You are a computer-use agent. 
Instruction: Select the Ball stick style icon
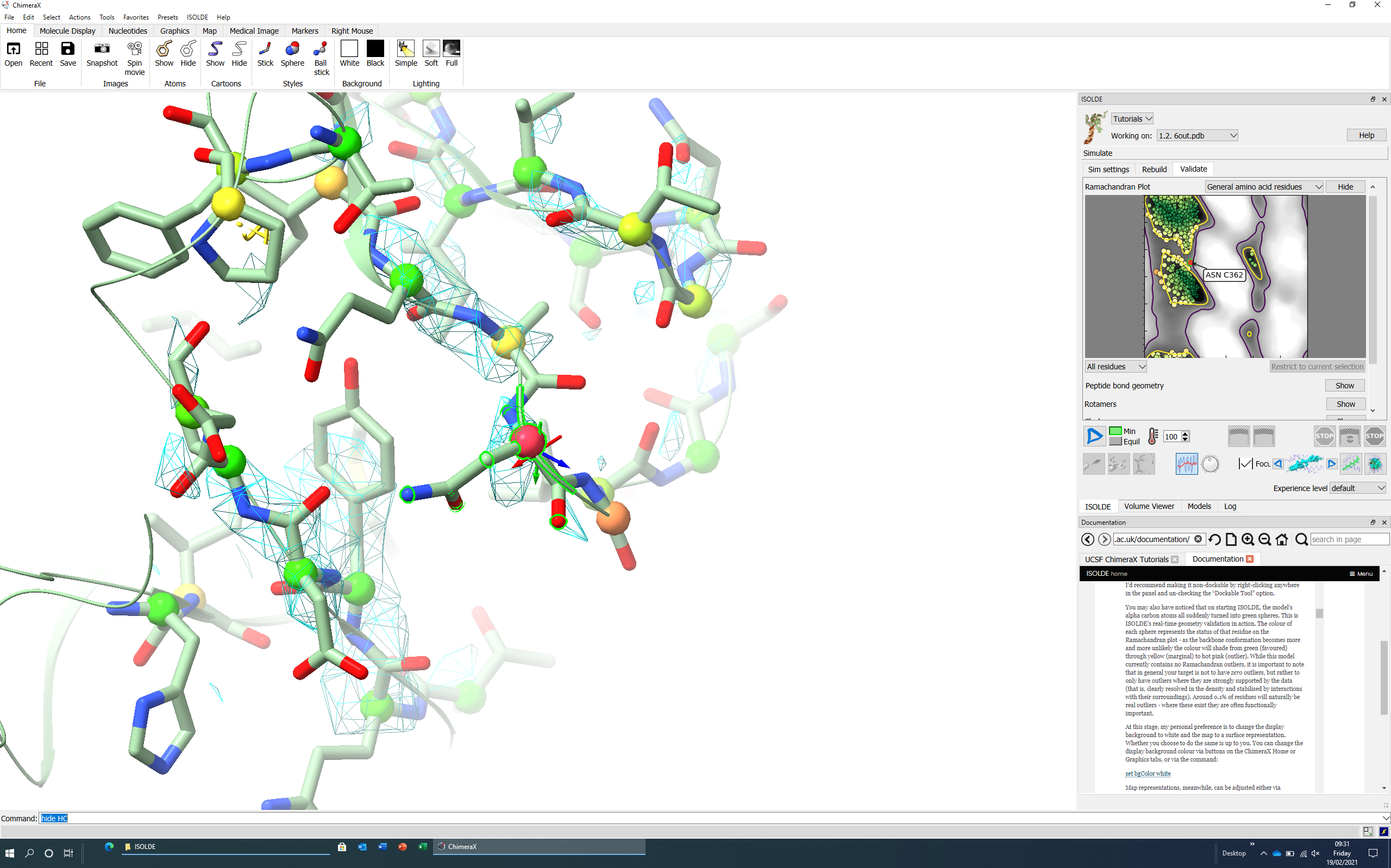click(x=321, y=50)
